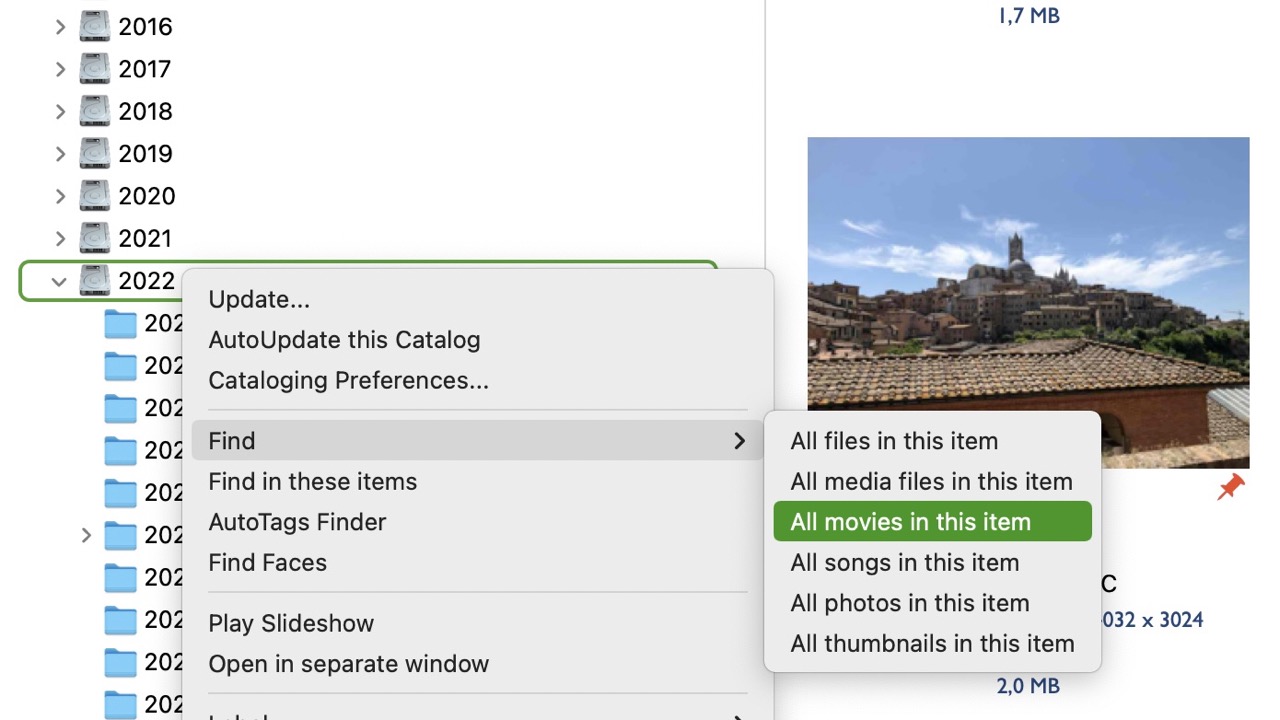Select "AutoTags Finder" menu entry
Image resolution: width=1280 pixels, height=720 pixels.
297,522
